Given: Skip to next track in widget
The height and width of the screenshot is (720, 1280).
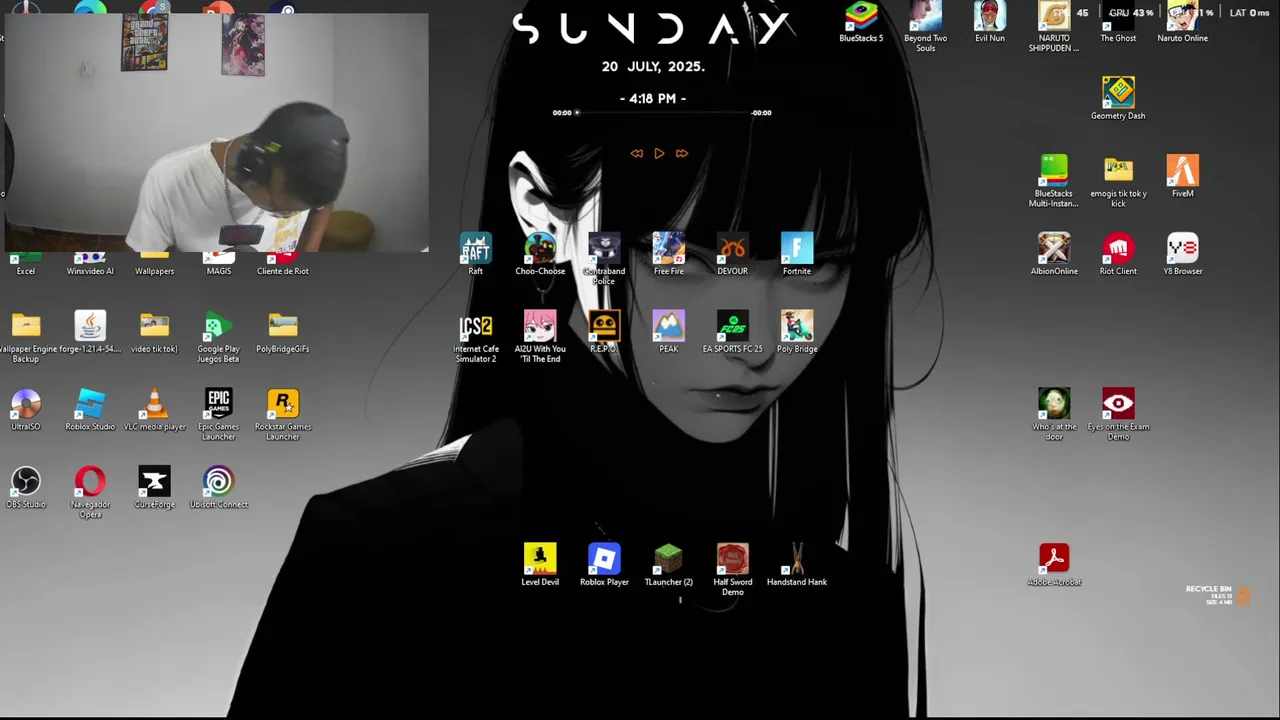Looking at the screenshot, I should (682, 153).
